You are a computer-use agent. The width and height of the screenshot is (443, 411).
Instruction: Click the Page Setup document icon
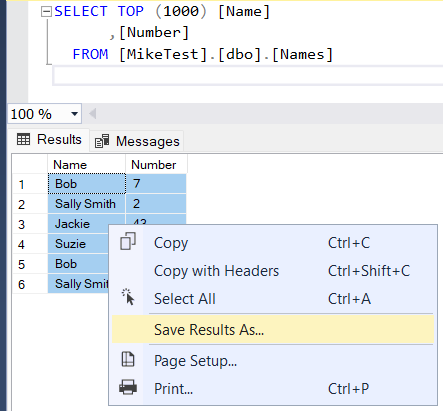pyautogui.click(x=128, y=359)
